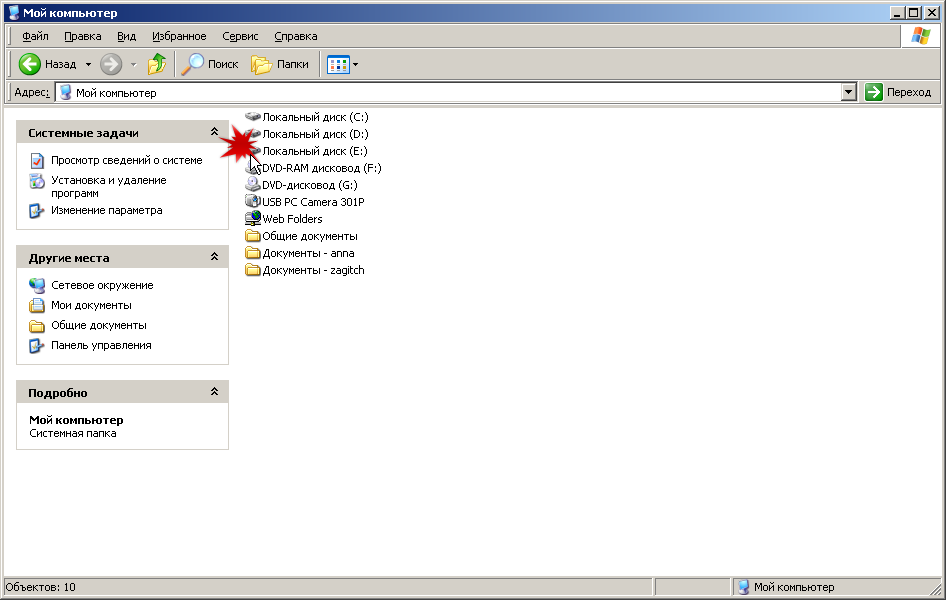Screen dimensions: 946x600
Task: Click the title bar computer icon
Action: coord(14,13)
